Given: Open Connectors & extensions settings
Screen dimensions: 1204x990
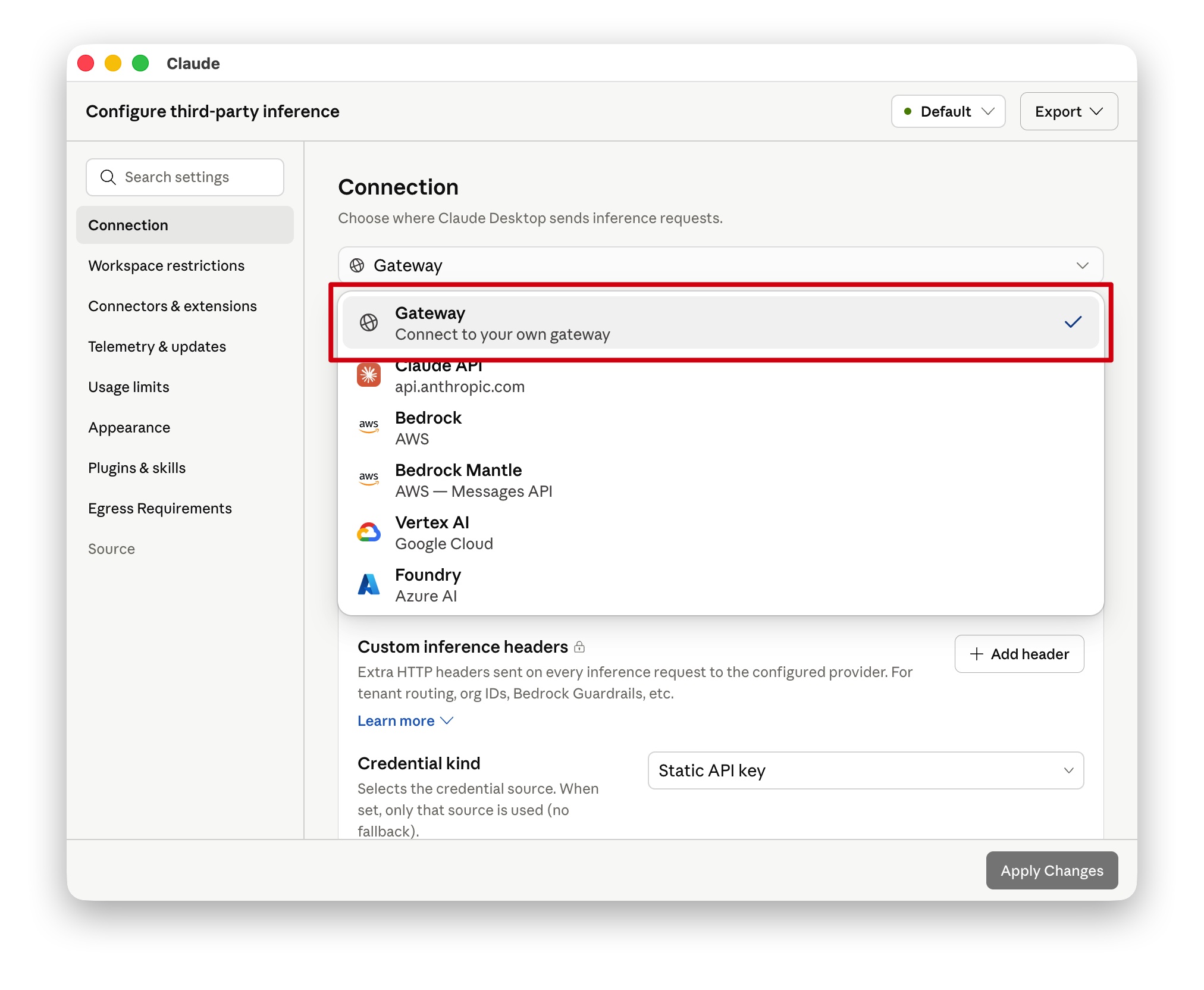Looking at the screenshot, I should pos(185,306).
